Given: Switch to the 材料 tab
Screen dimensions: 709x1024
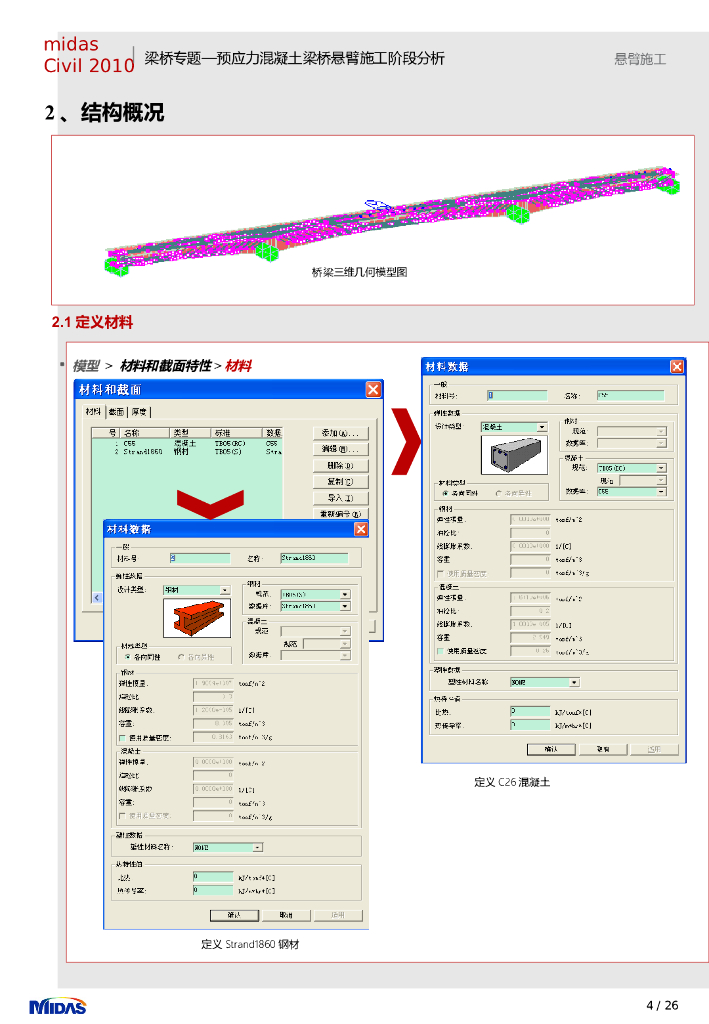Looking at the screenshot, I should (x=93, y=411).
